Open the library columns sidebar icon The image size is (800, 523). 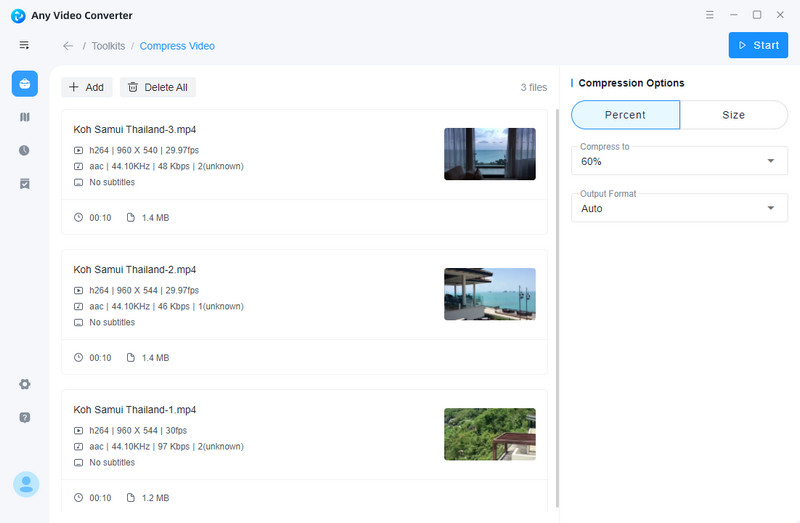click(x=24, y=117)
